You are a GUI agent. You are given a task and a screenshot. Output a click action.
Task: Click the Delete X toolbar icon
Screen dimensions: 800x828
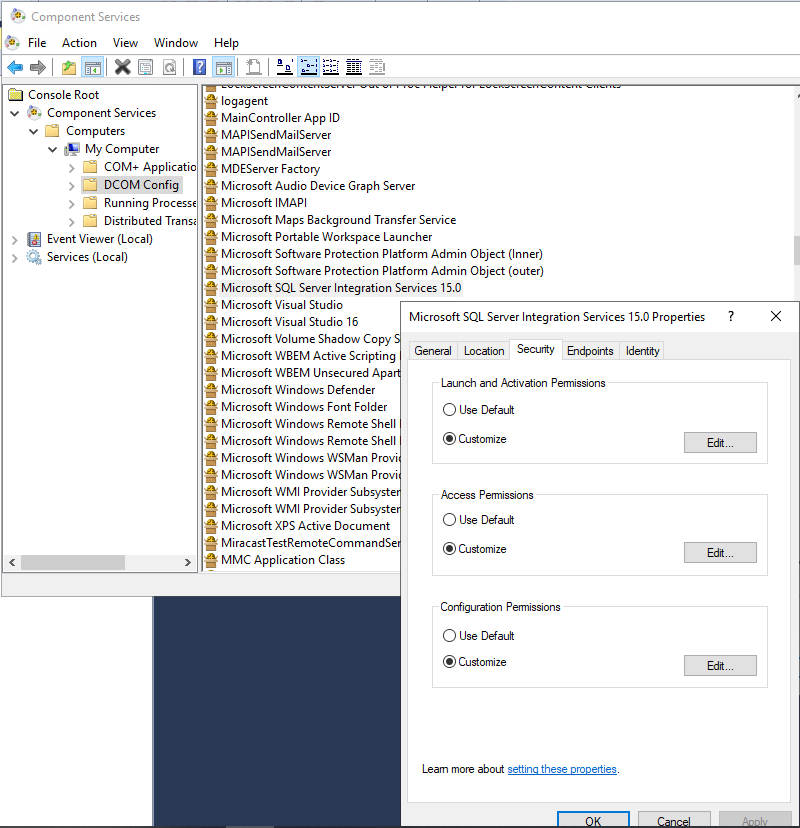[x=123, y=67]
